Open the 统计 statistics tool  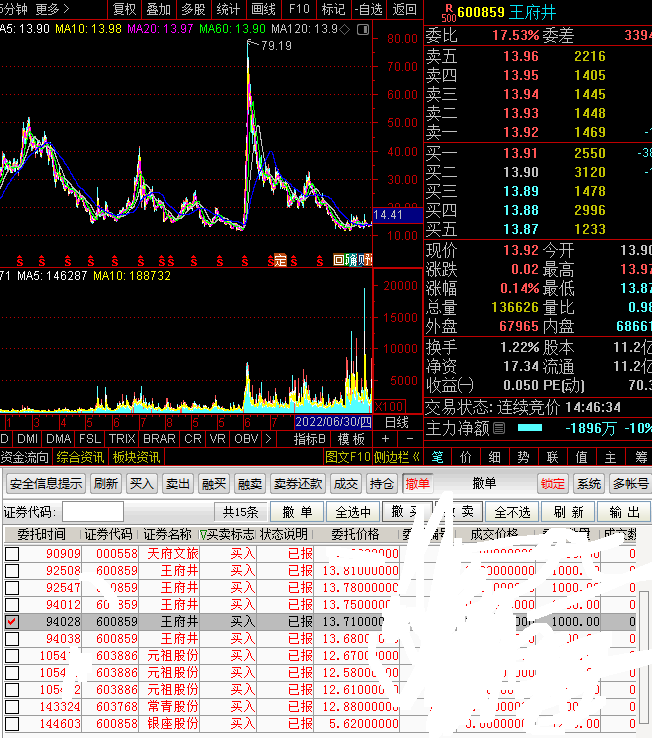[228, 9]
